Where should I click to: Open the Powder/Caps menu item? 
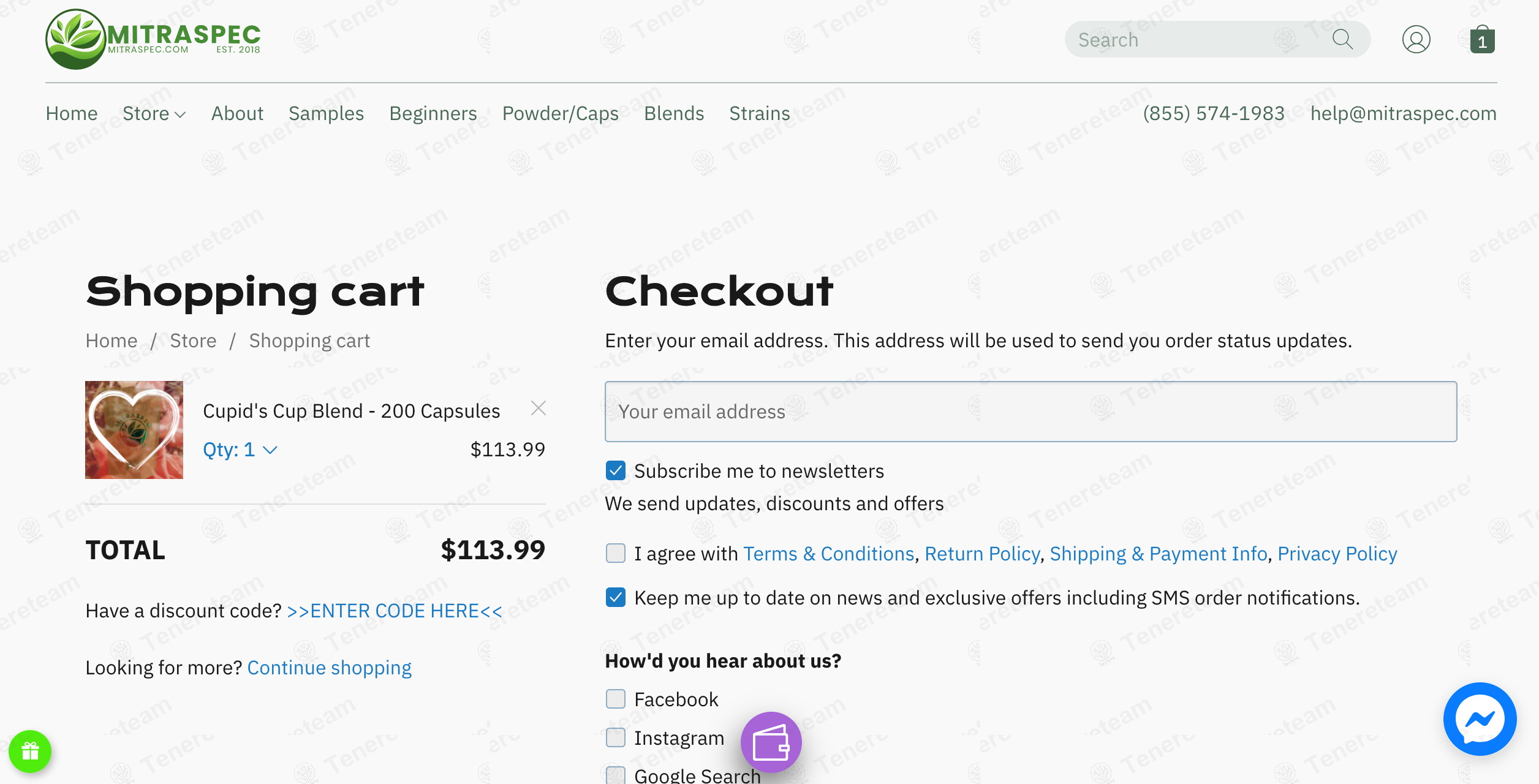coord(561,113)
